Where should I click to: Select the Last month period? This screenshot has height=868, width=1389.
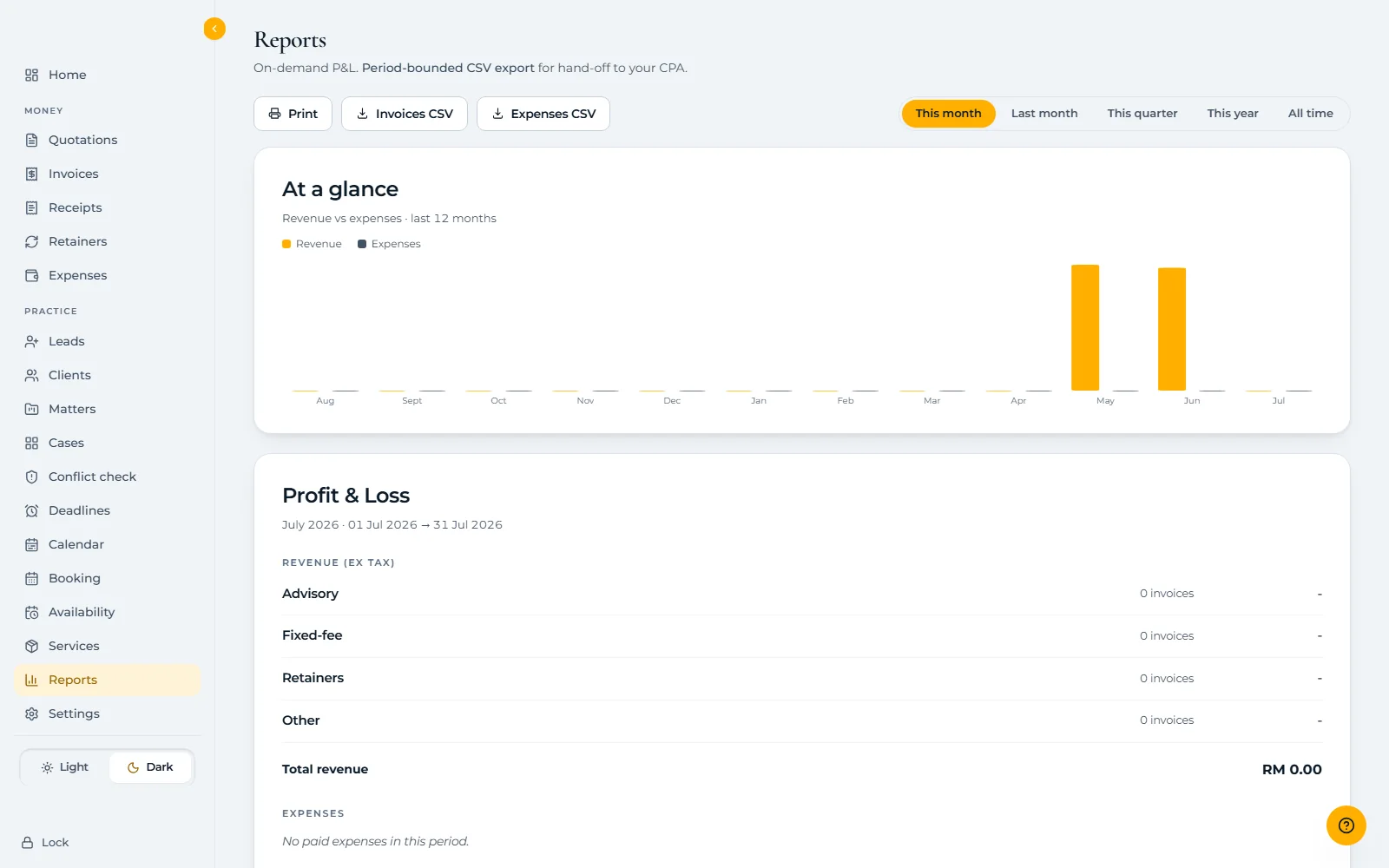click(1044, 114)
